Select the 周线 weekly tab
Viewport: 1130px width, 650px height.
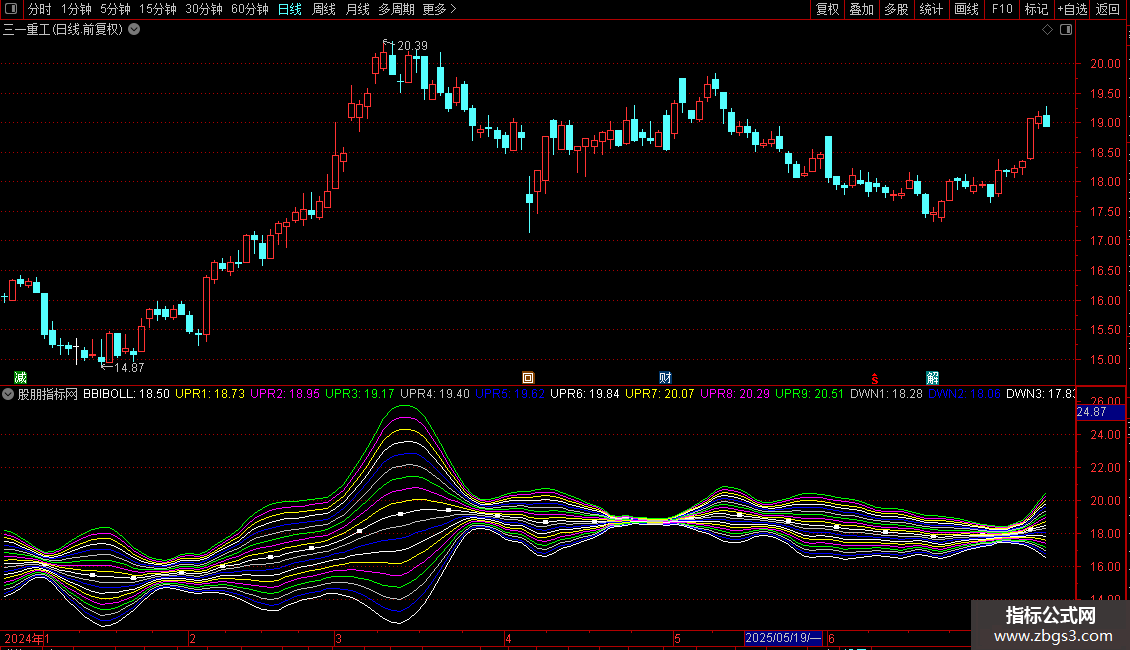[x=324, y=9]
